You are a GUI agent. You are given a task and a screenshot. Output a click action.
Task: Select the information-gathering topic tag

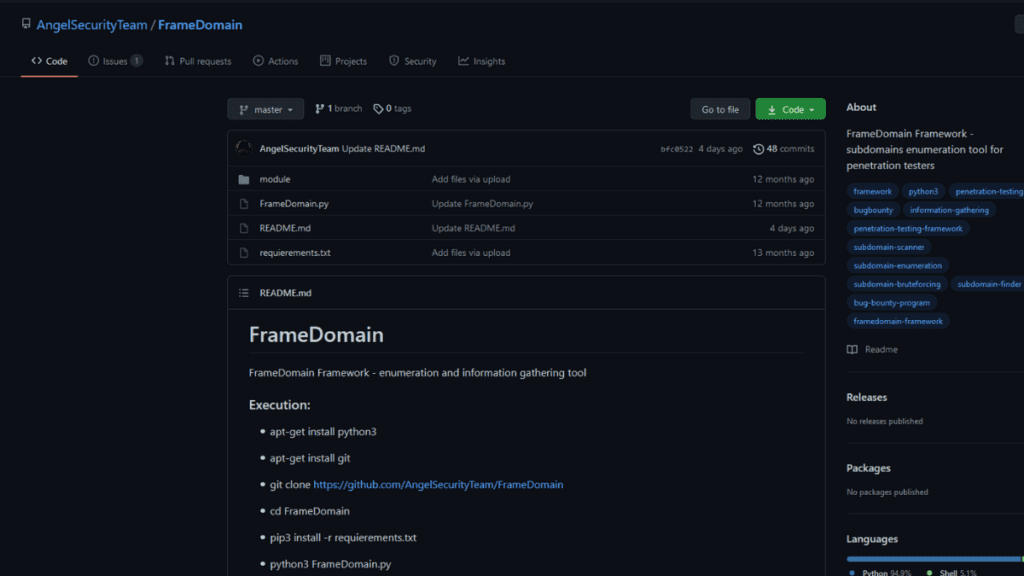pyautogui.click(x=949, y=210)
